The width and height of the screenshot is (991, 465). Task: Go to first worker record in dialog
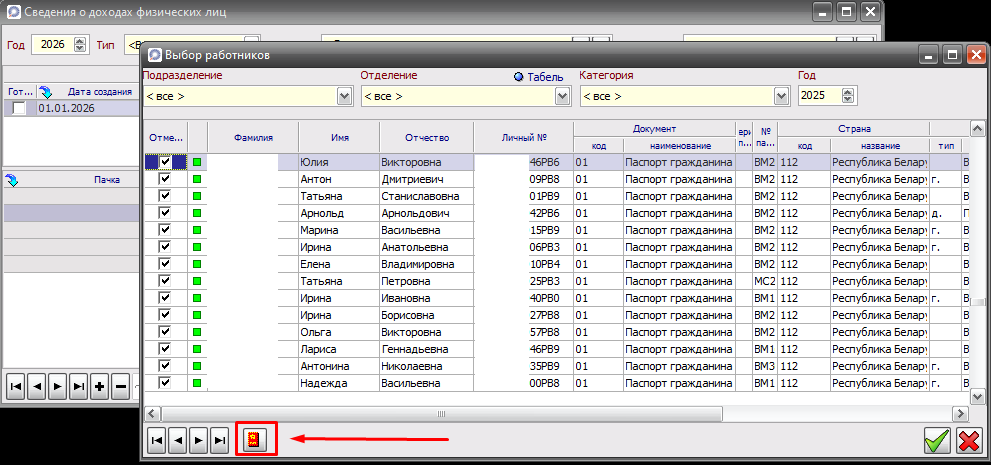157,440
